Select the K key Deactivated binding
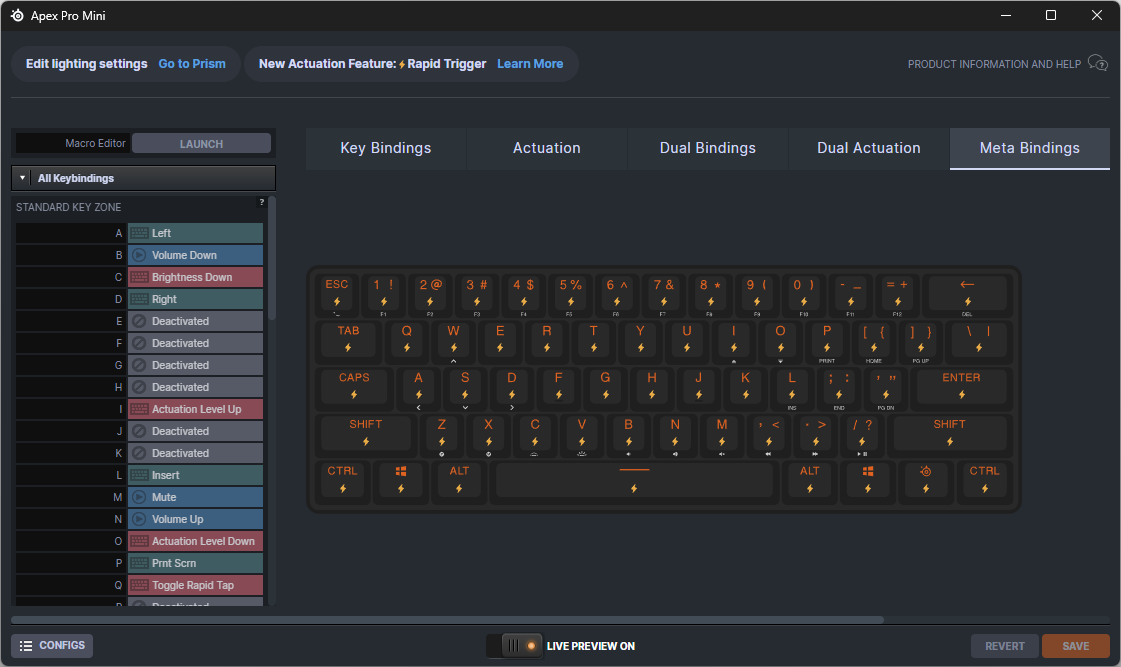The height and width of the screenshot is (667, 1121). 195,453
